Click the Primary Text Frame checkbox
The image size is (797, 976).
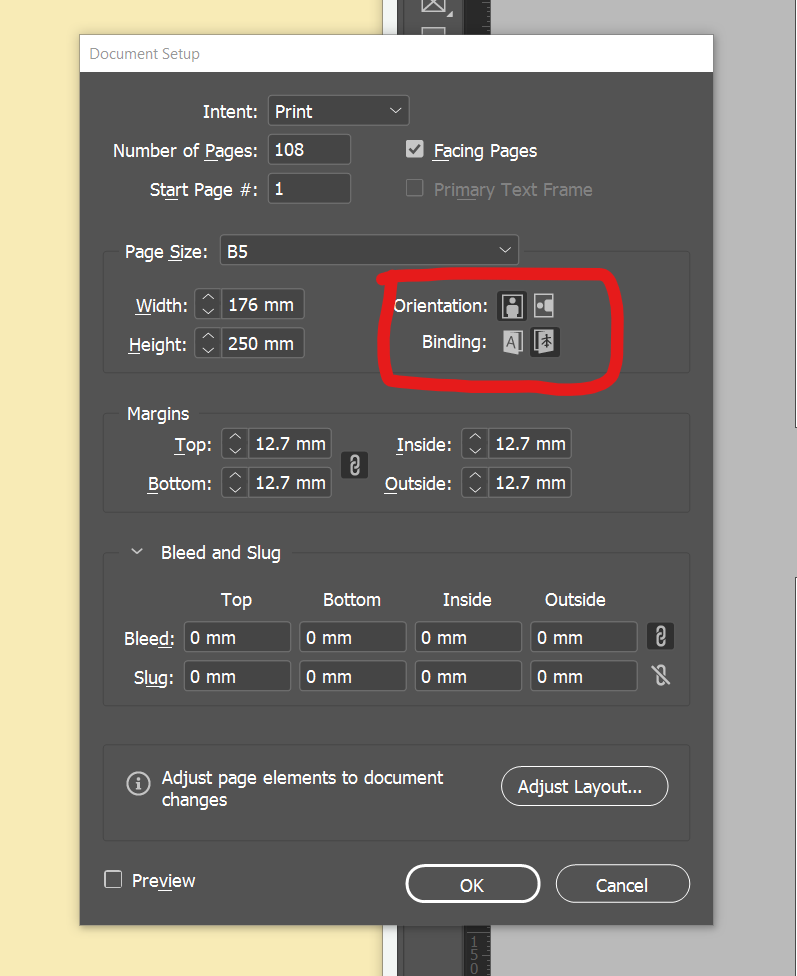point(415,188)
